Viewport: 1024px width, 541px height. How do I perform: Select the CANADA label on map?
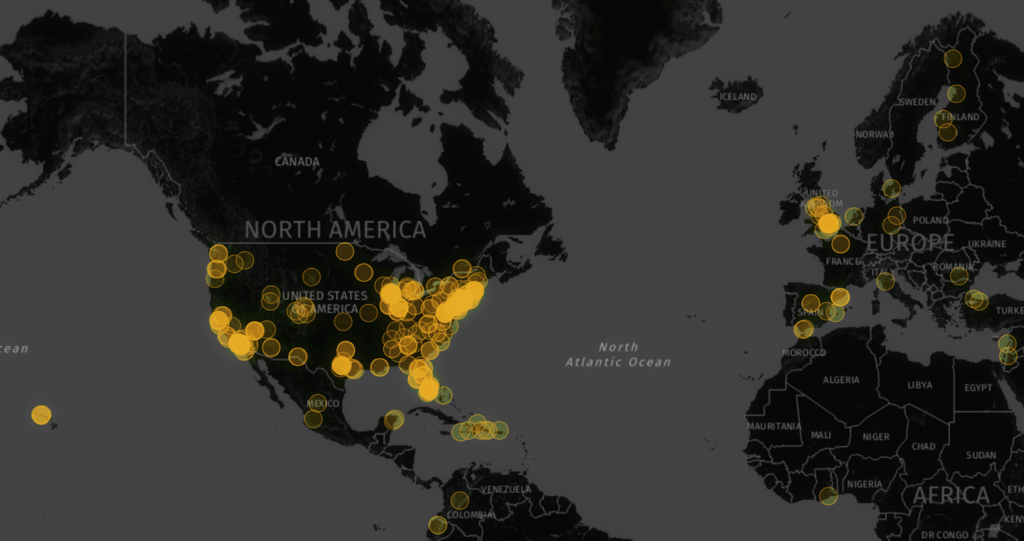click(x=297, y=162)
